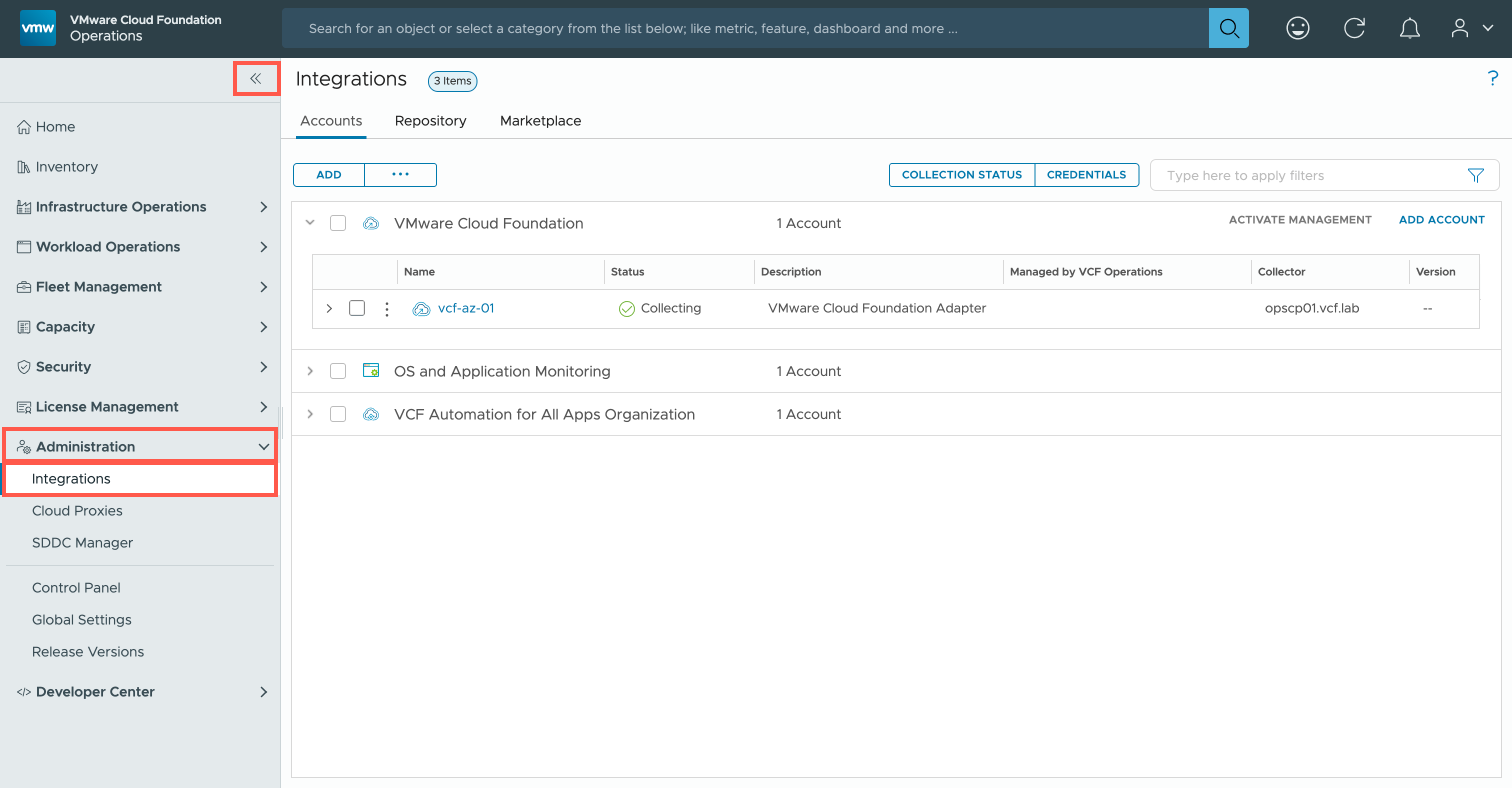
Task: Select the vcf-az-01 row checkbox
Action: tap(357, 308)
